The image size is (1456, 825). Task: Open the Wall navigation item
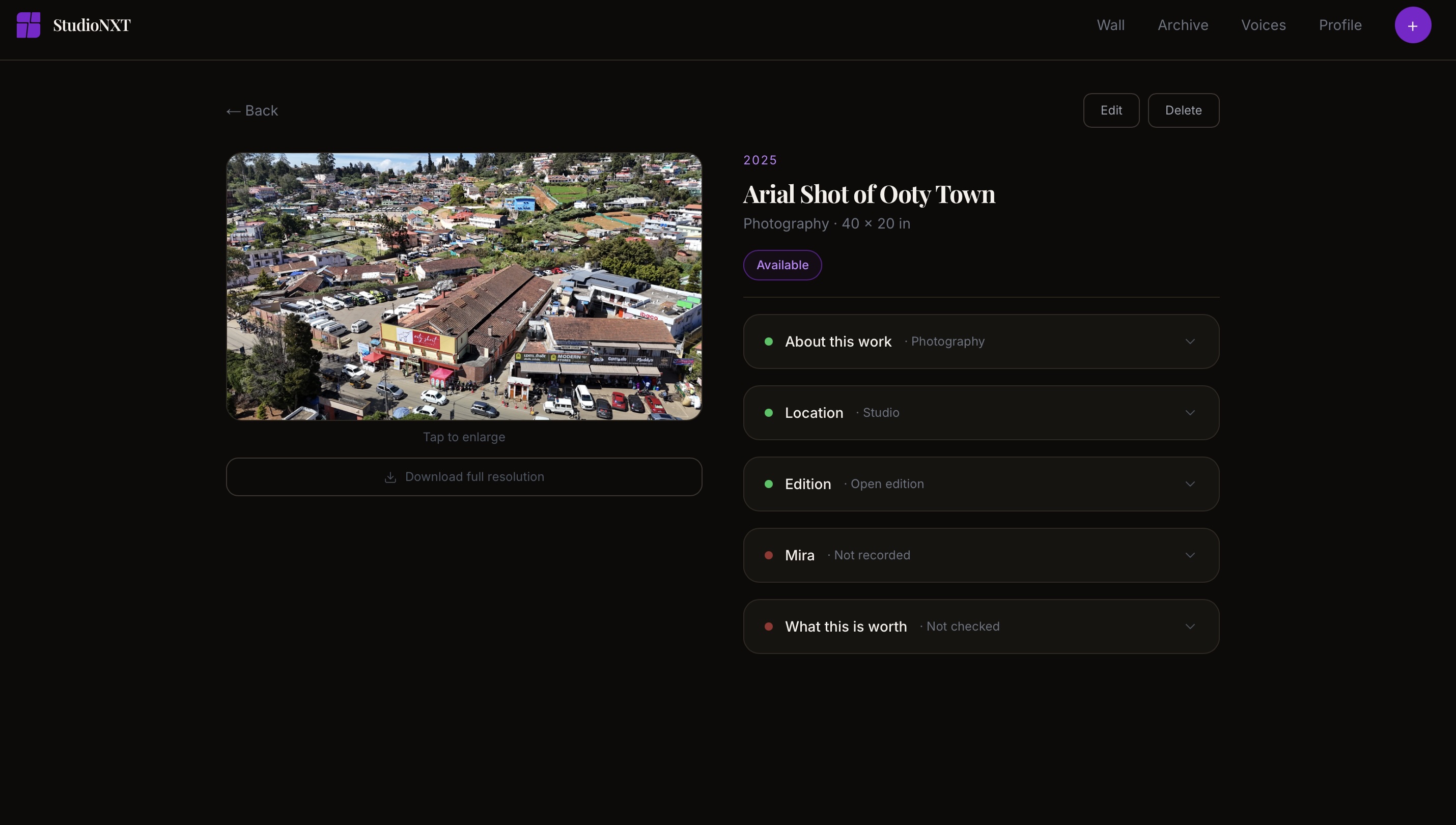coord(1110,25)
